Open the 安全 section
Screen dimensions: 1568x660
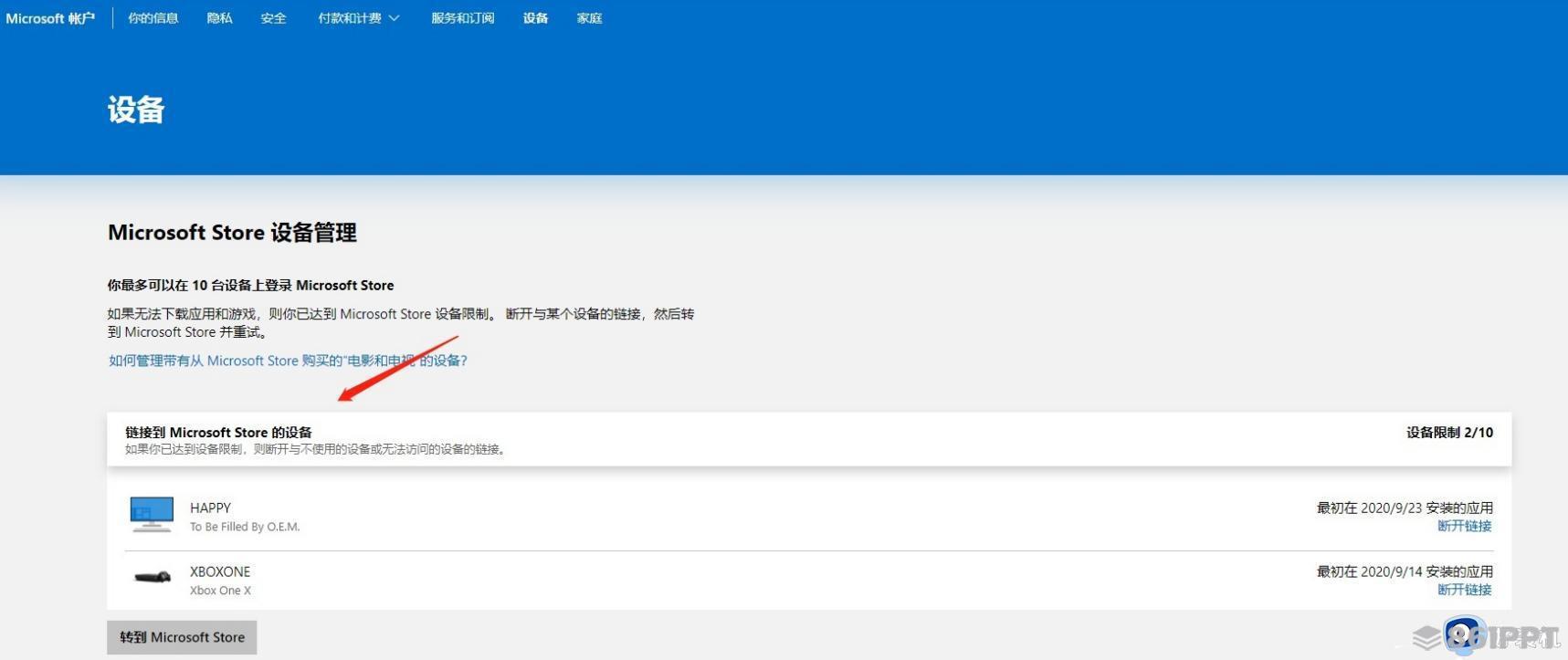pyautogui.click(x=273, y=18)
